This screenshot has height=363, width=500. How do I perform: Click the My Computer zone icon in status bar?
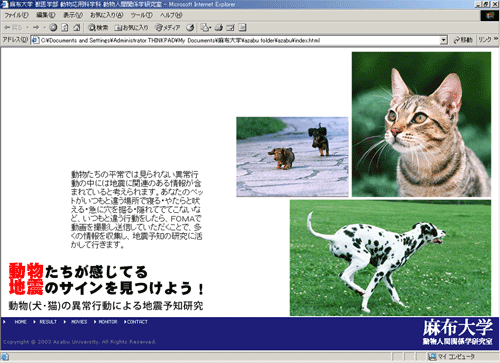click(432, 357)
